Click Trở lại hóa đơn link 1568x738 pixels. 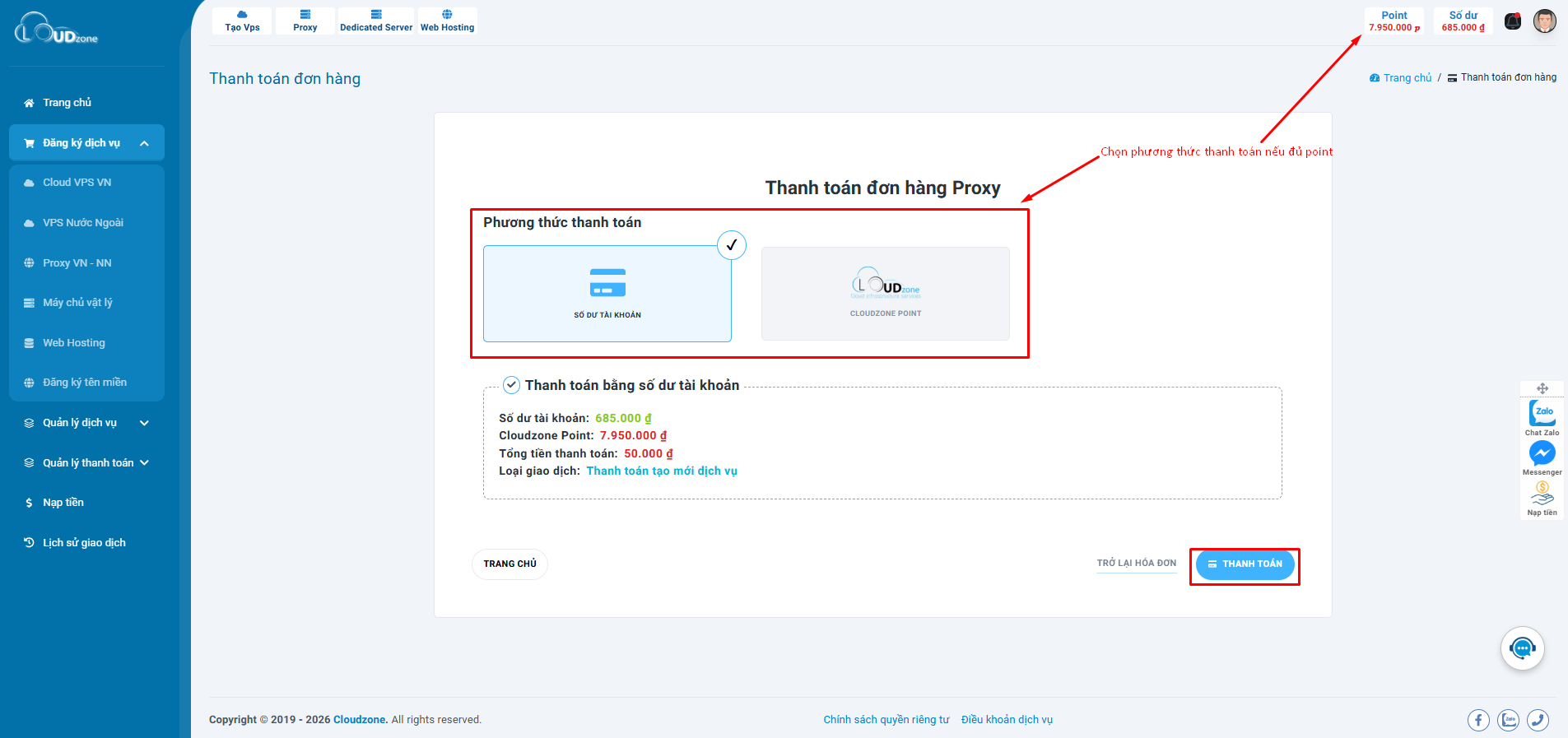coord(1136,564)
